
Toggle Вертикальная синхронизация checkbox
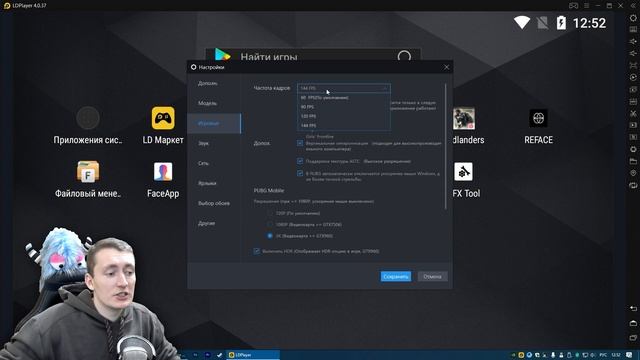(x=300, y=143)
